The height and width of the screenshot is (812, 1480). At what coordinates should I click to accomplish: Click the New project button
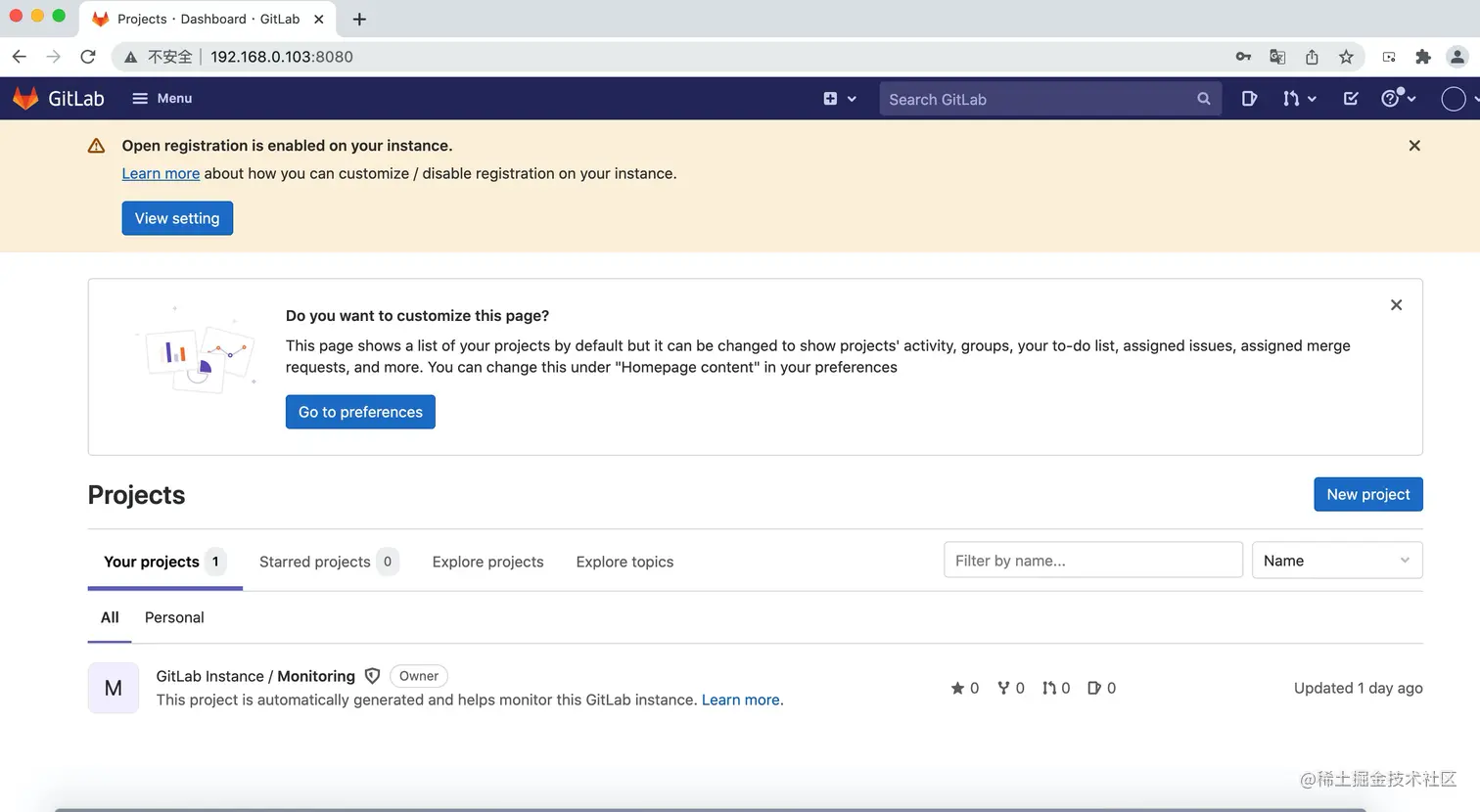tap(1367, 494)
